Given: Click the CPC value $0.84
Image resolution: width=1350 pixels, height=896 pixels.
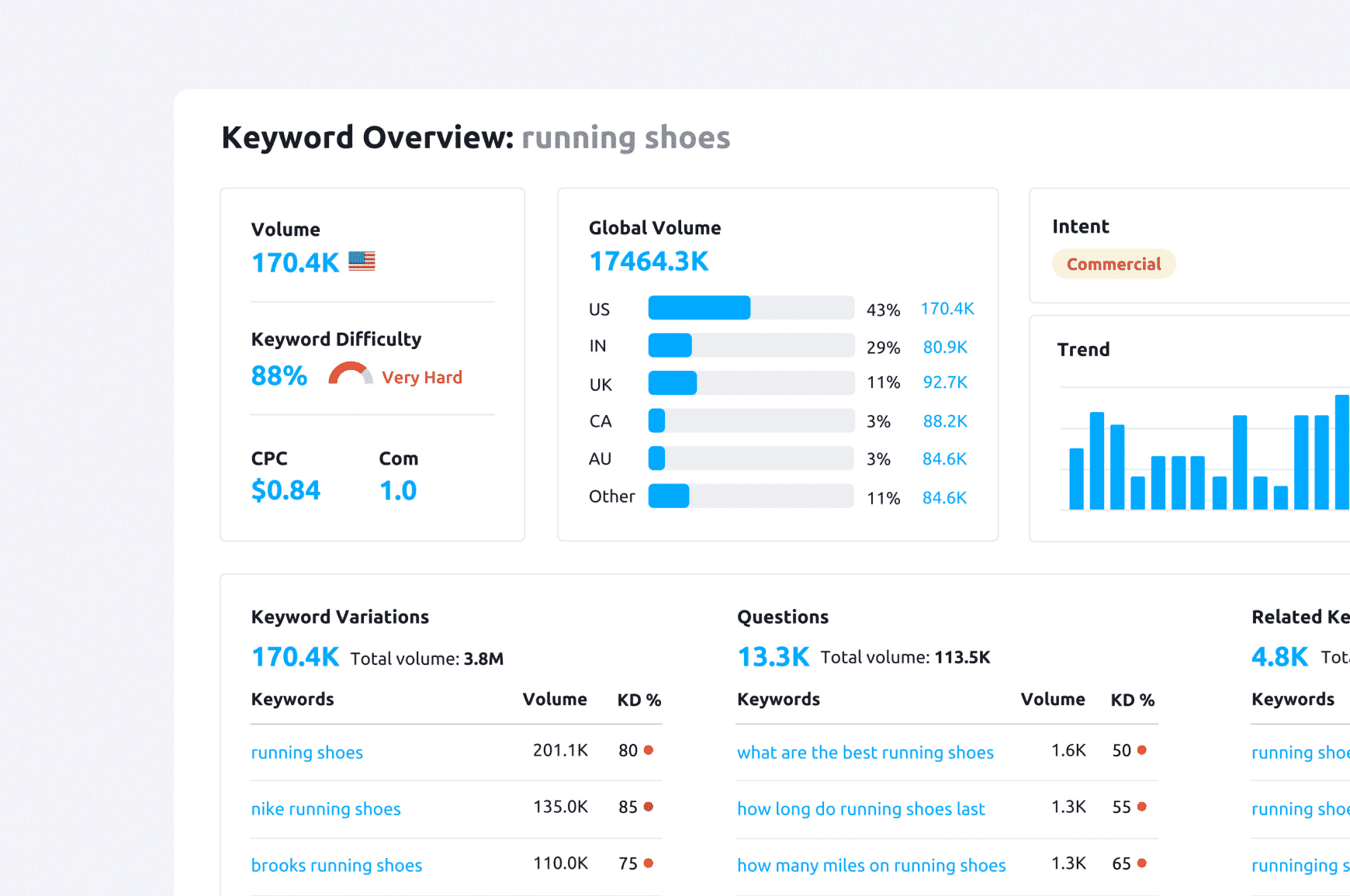Looking at the screenshot, I should point(286,490).
